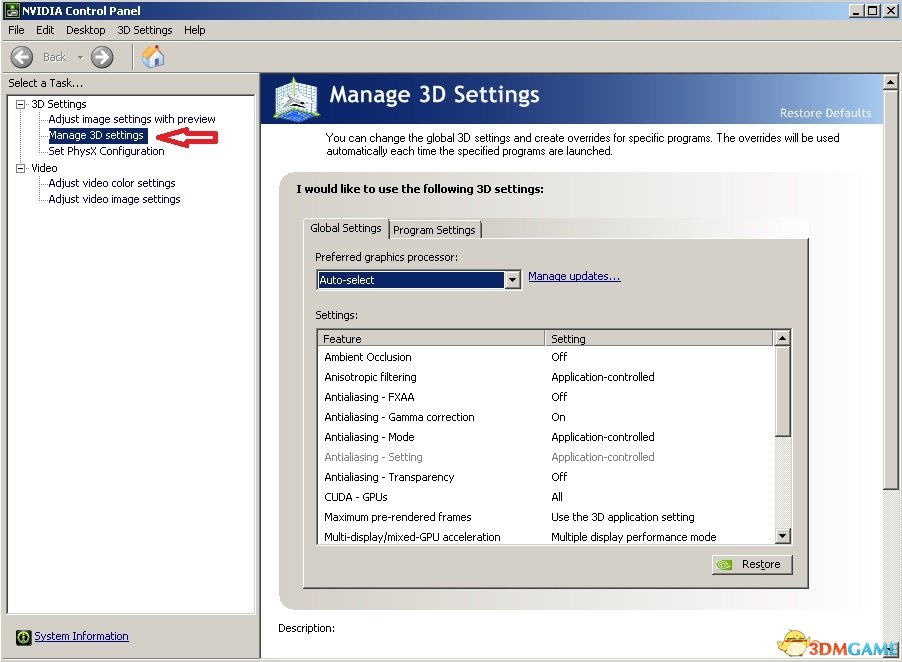Select Antialiasing - Mode feature

click(x=369, y=437)
